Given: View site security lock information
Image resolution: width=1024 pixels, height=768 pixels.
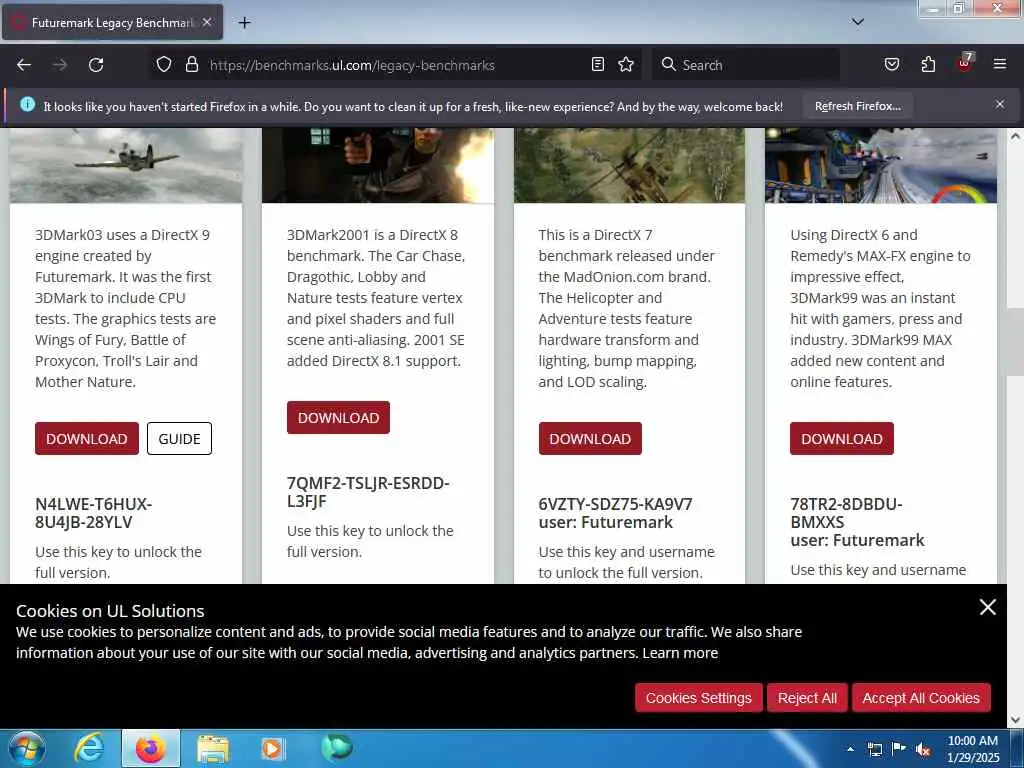Looking at the screenshot, I should click(191, 65).
